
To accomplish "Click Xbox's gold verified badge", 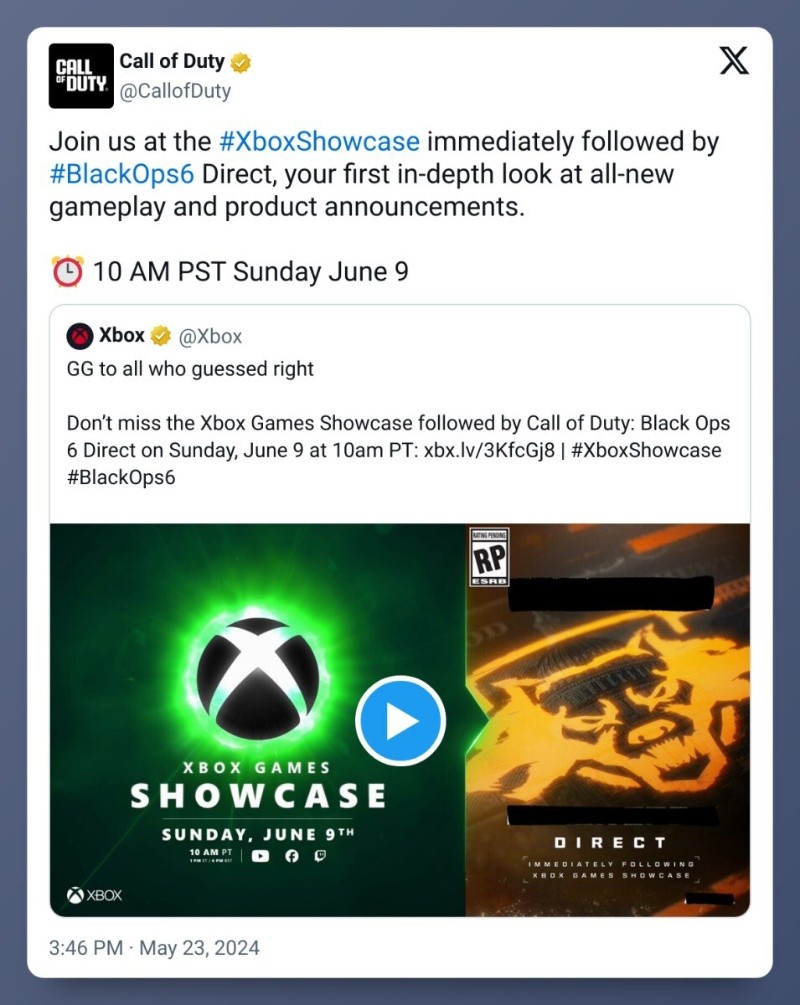I will [161, 336].
